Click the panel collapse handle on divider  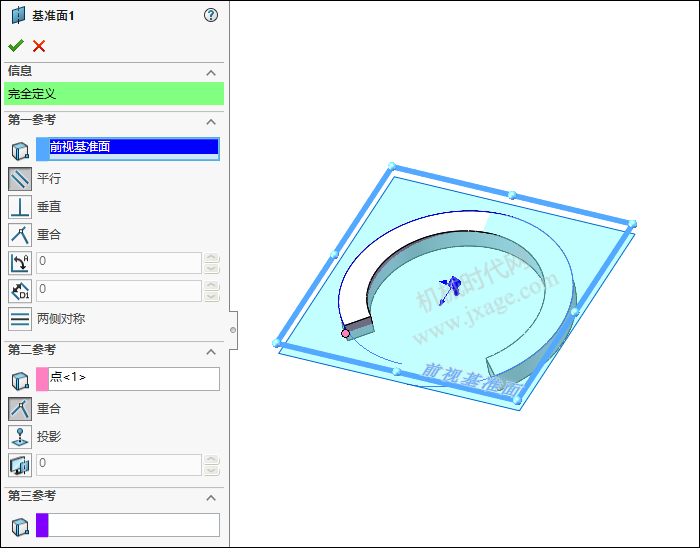pos(233,330)
